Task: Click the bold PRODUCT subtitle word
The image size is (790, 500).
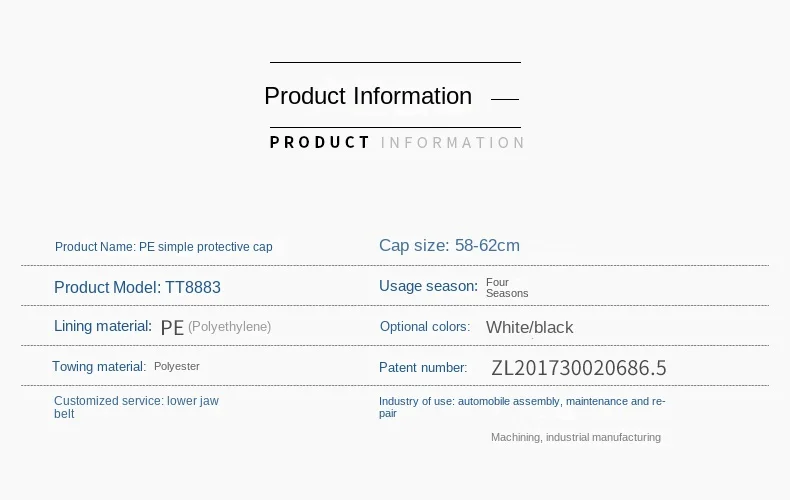Action: (x=320, y=143)
